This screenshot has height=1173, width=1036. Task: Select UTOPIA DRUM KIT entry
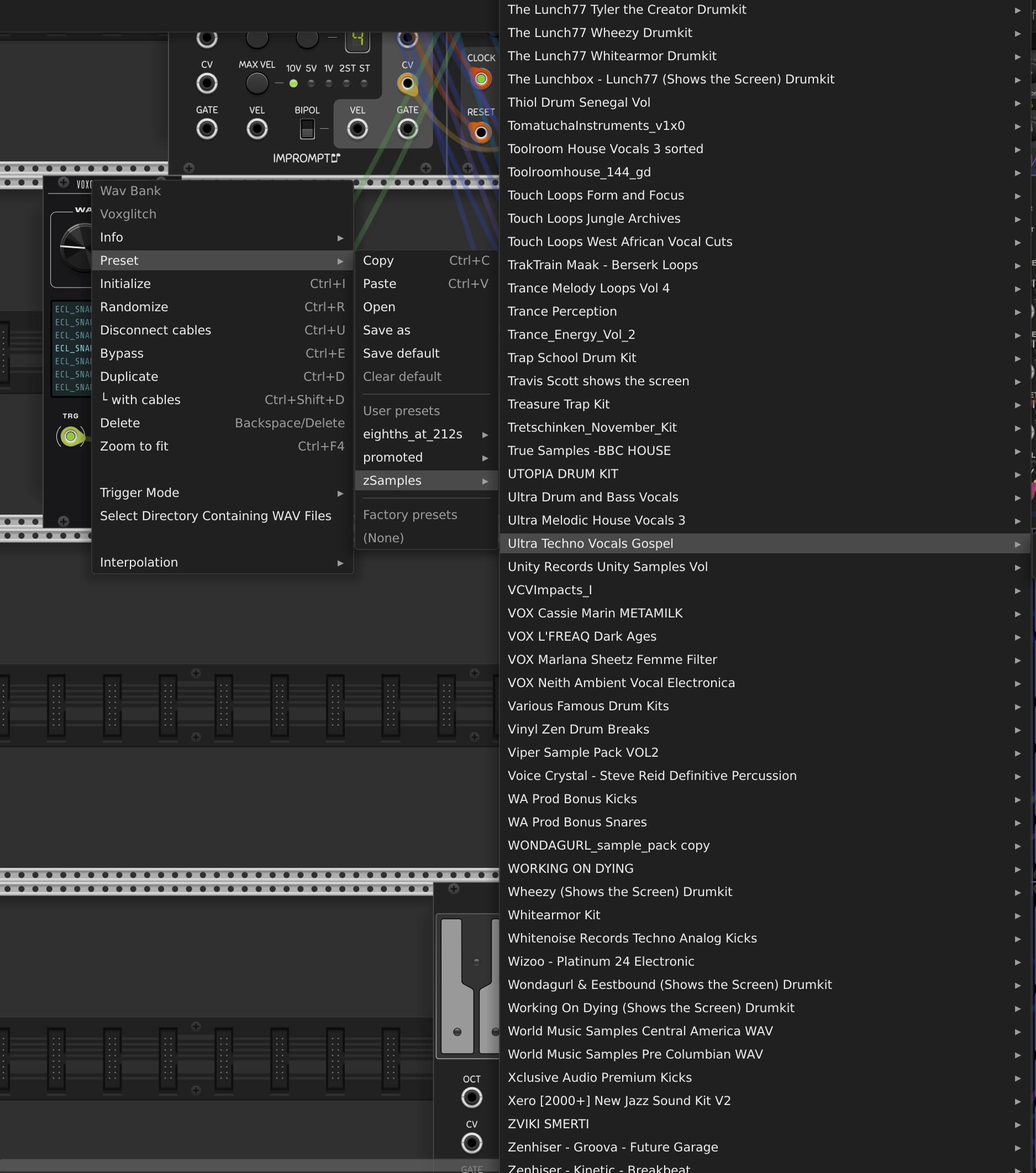pyautogui.click(x=765, y=474)
